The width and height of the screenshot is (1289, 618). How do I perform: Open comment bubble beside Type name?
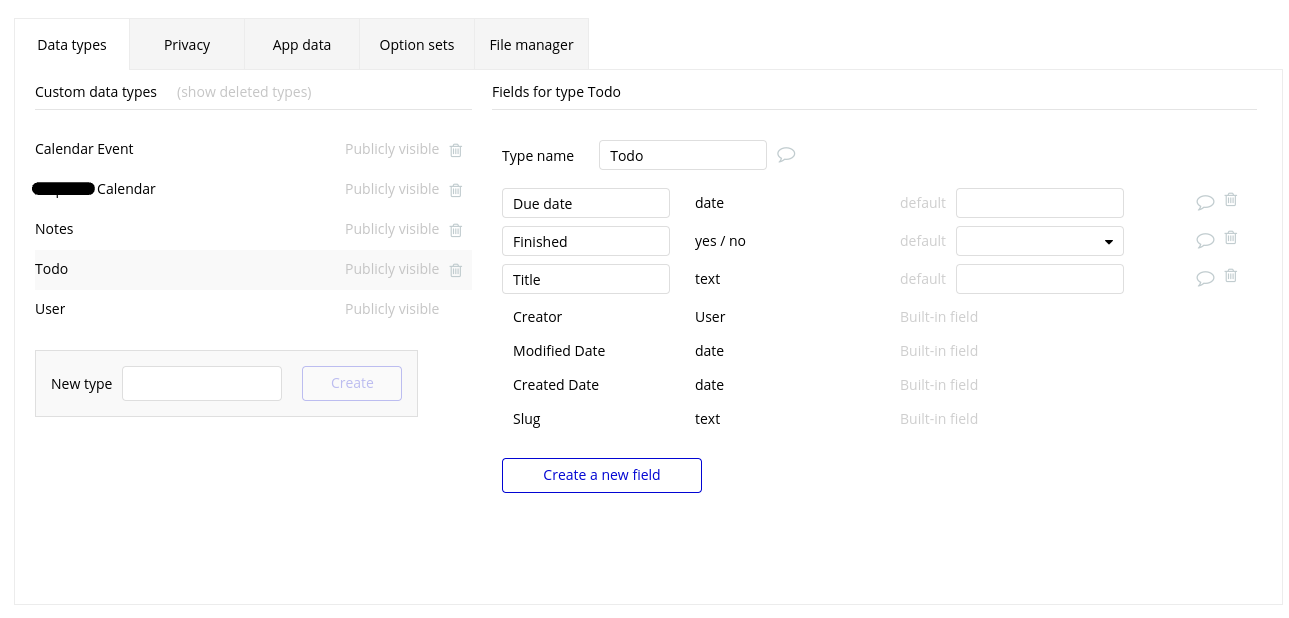(x=787, y=155)
